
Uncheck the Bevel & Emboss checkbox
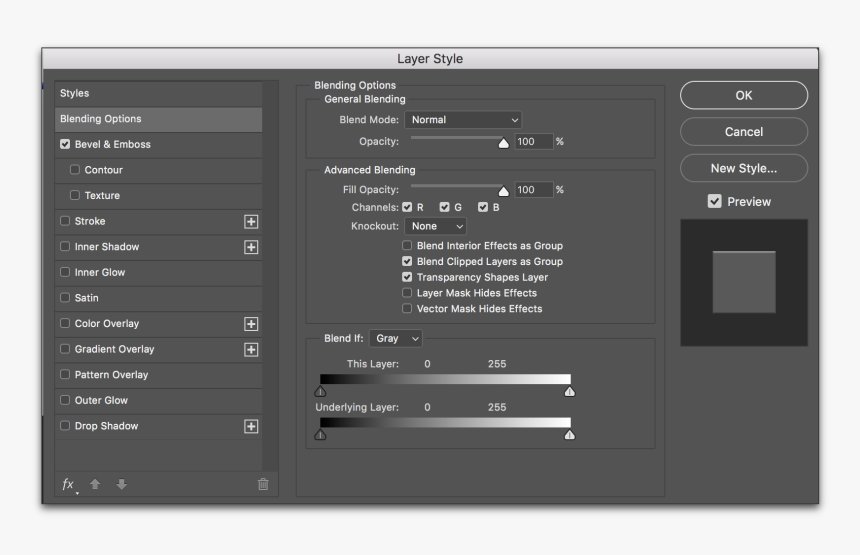(x=65, y=144)
